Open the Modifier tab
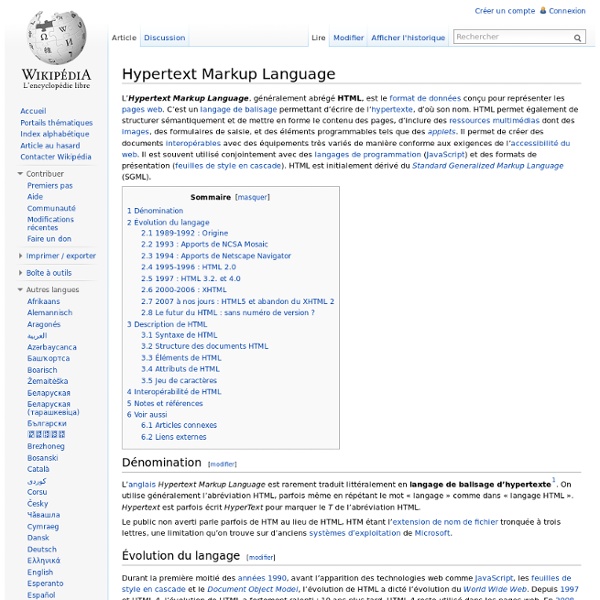Image resolution: width=600 pixels, height=600 pixels. (348, 38)
